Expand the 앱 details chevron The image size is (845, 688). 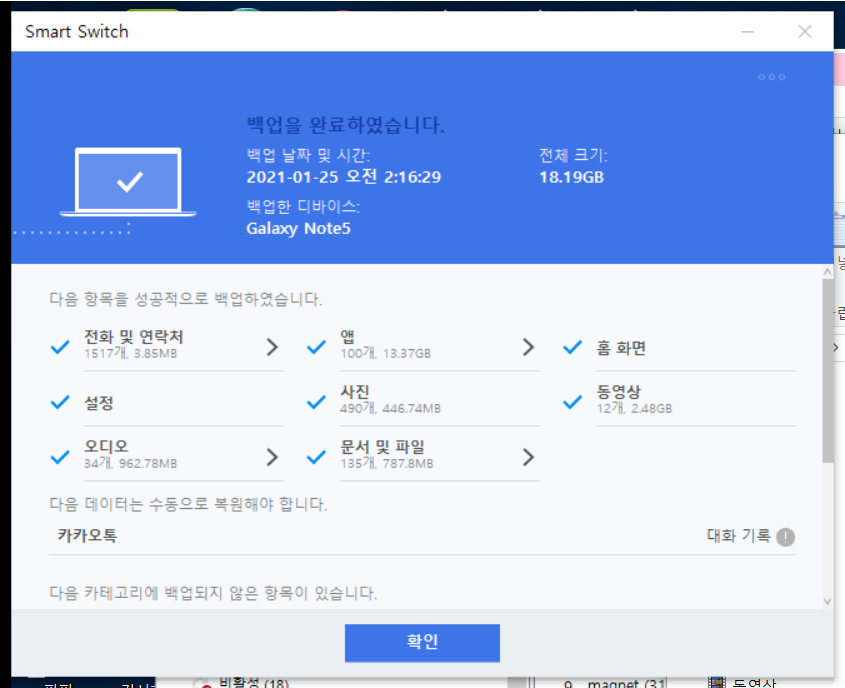tap(529, 347)
